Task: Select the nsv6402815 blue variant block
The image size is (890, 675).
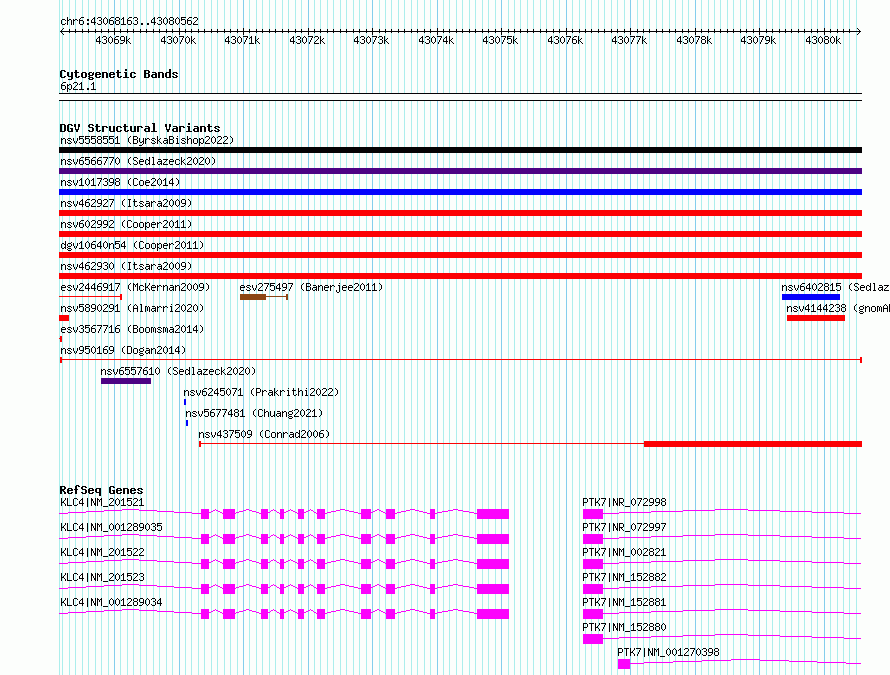Action: tap(811, 297)
